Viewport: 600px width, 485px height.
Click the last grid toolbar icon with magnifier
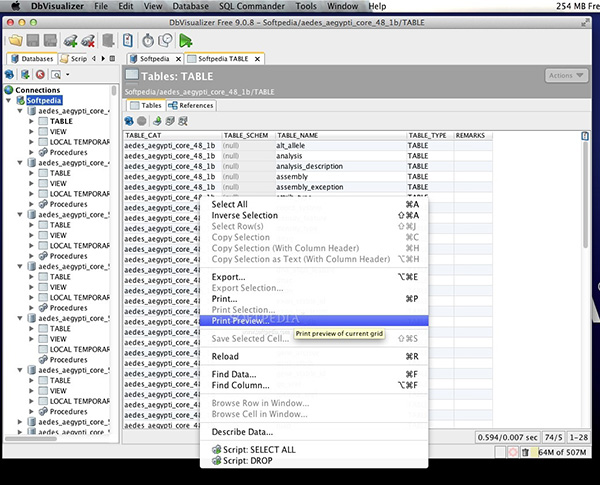coord(183,121)
